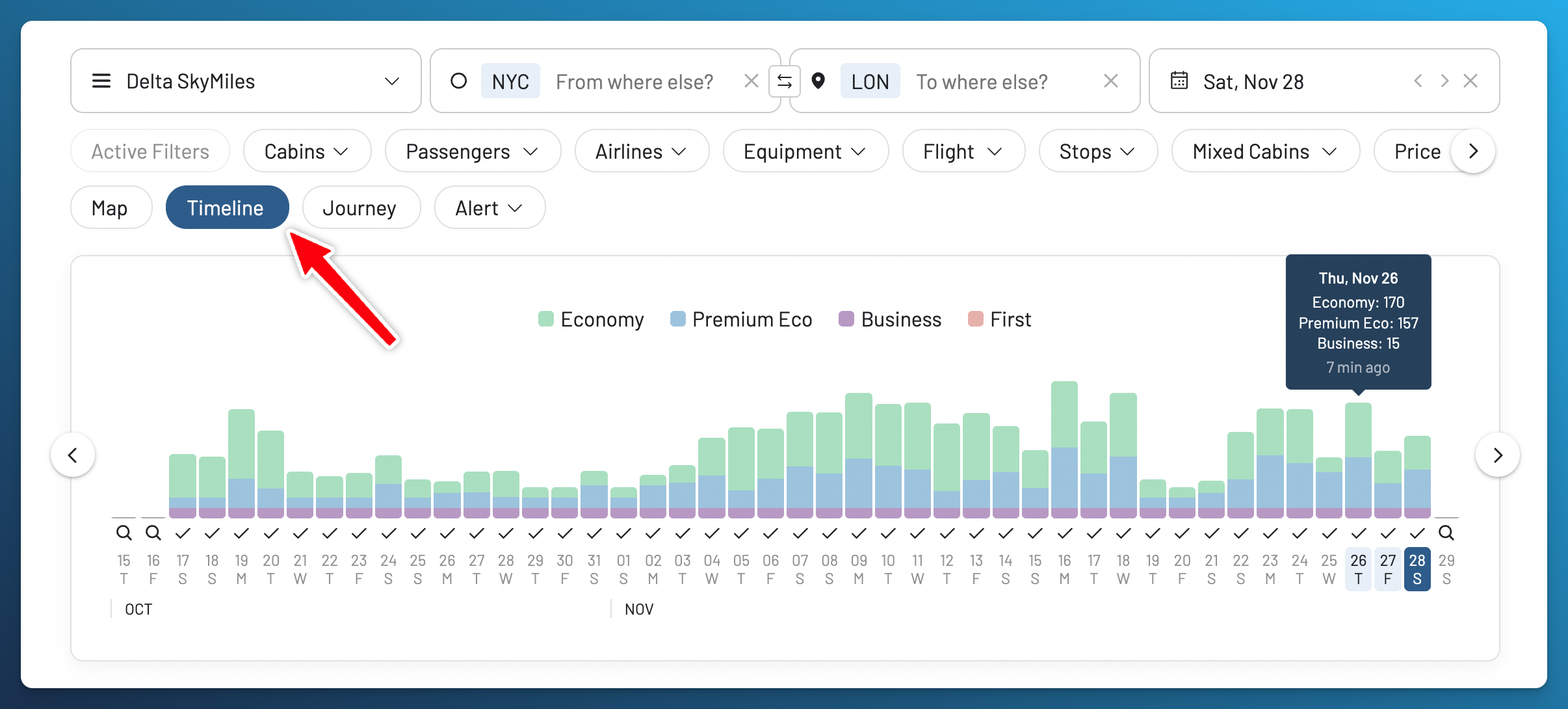Select date 26 T highlighted in November
Screen dimensions: 1568x709
1358,569
